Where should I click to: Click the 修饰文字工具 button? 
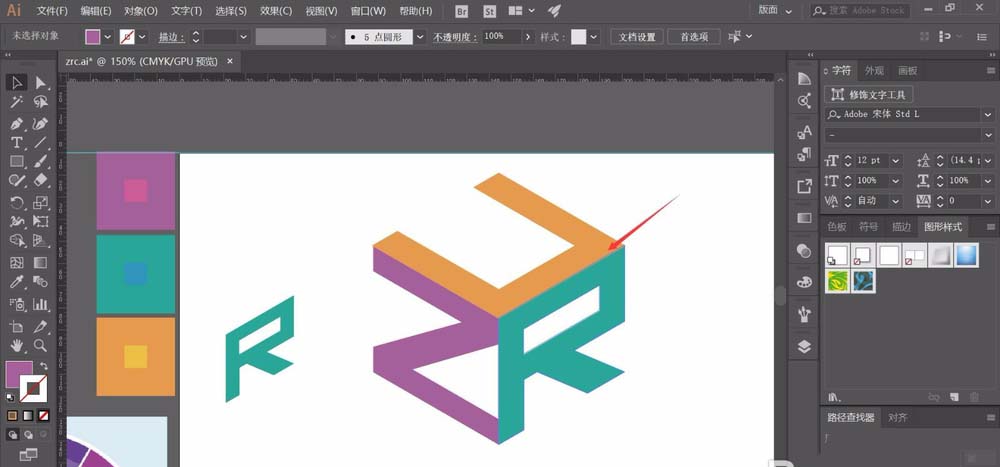[x=869, y=94]
